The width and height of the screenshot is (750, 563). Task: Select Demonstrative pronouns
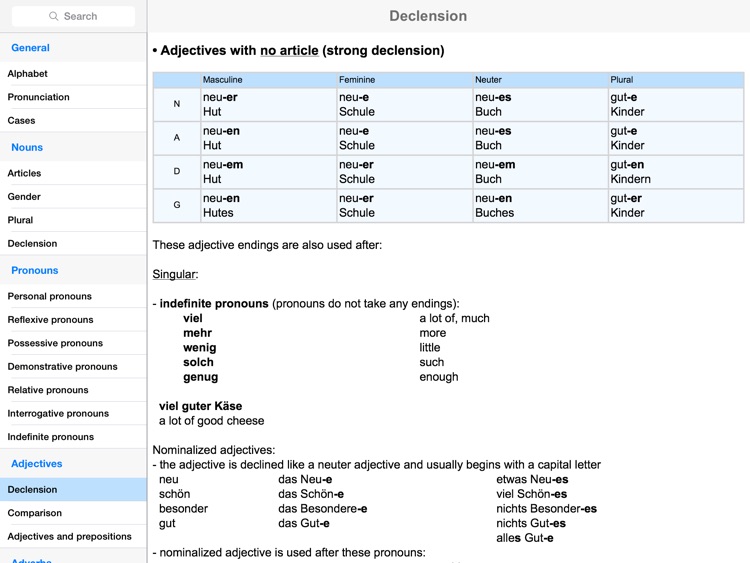pyautogui.click(x=73, y=366)
